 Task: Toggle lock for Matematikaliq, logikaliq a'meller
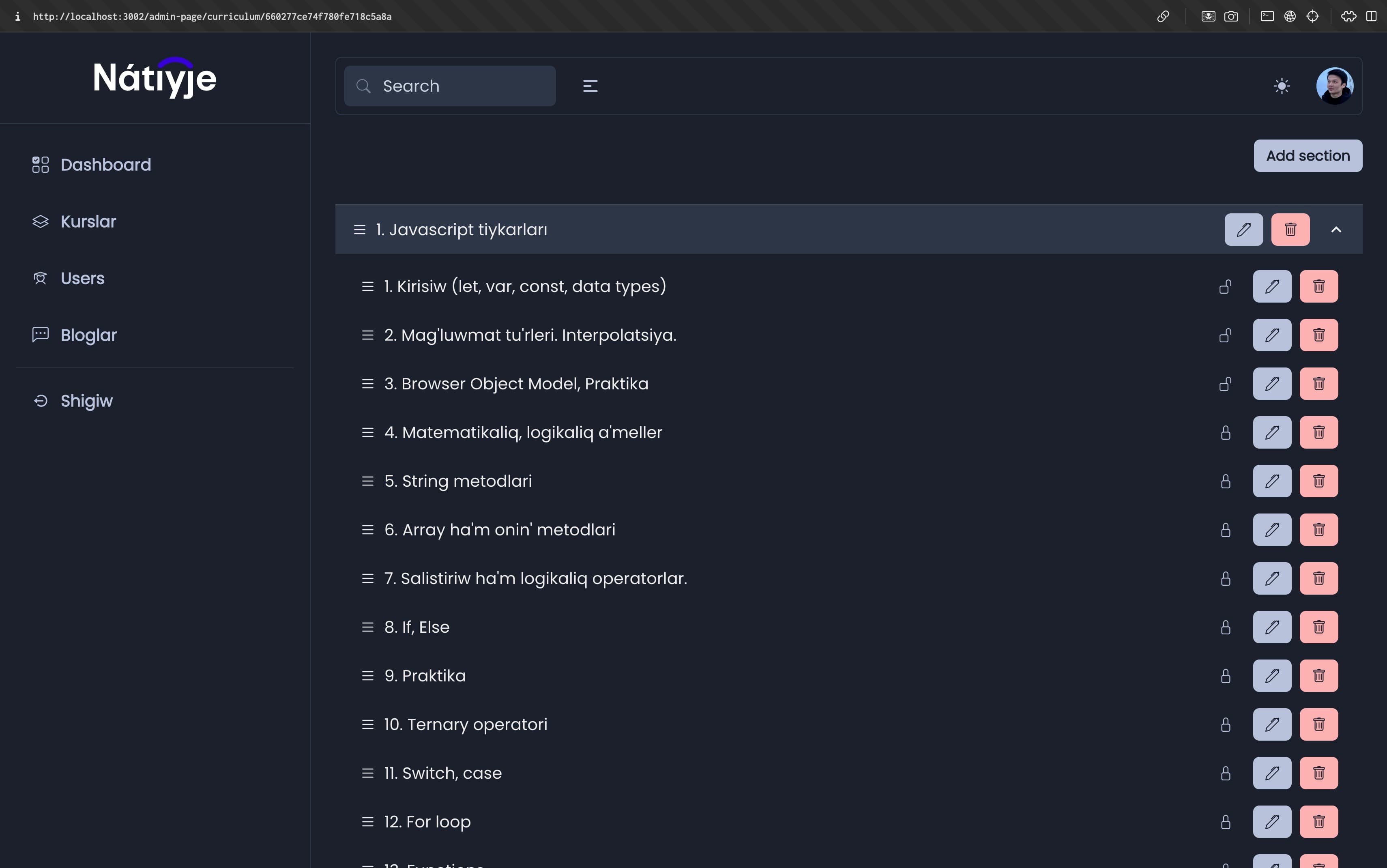1225,432
